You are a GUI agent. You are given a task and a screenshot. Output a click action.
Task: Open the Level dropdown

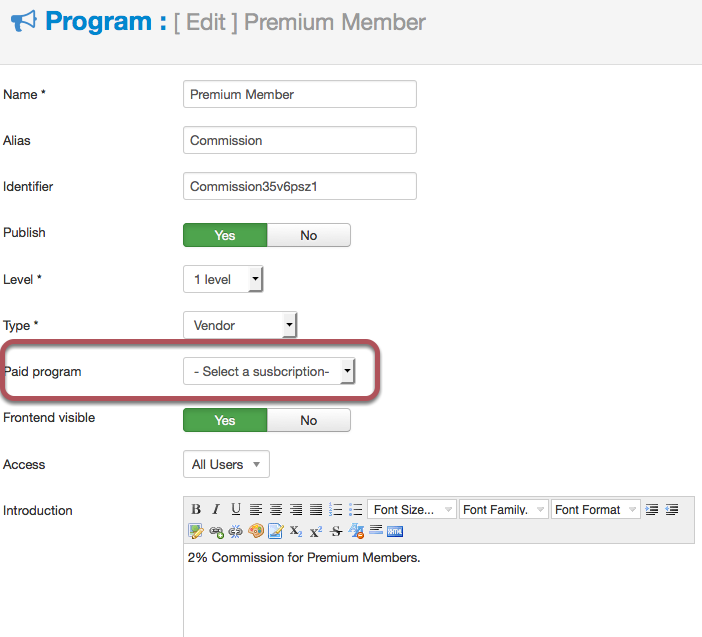pyautogui.click(x=223, y=279)
